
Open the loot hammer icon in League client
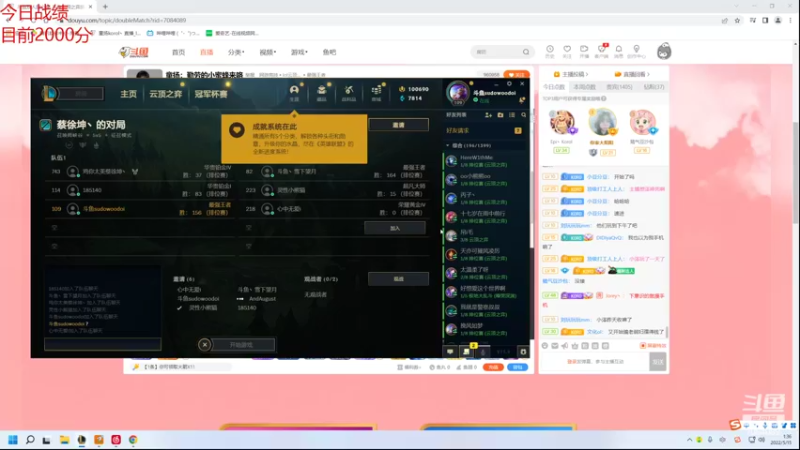point(349,92)
